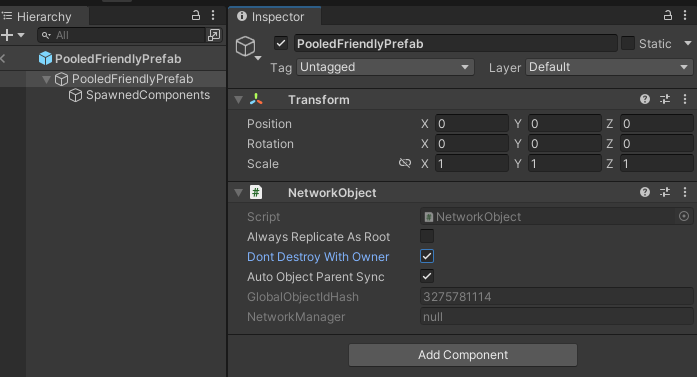Switch to the Inspector tab
This screenshot has height=377, width=697.
point(275,16)
